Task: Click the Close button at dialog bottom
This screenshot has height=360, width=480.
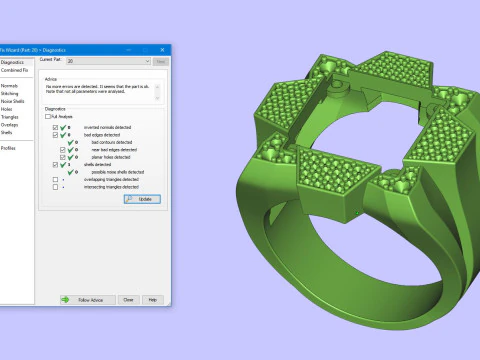Action: (x=128, y=300)
